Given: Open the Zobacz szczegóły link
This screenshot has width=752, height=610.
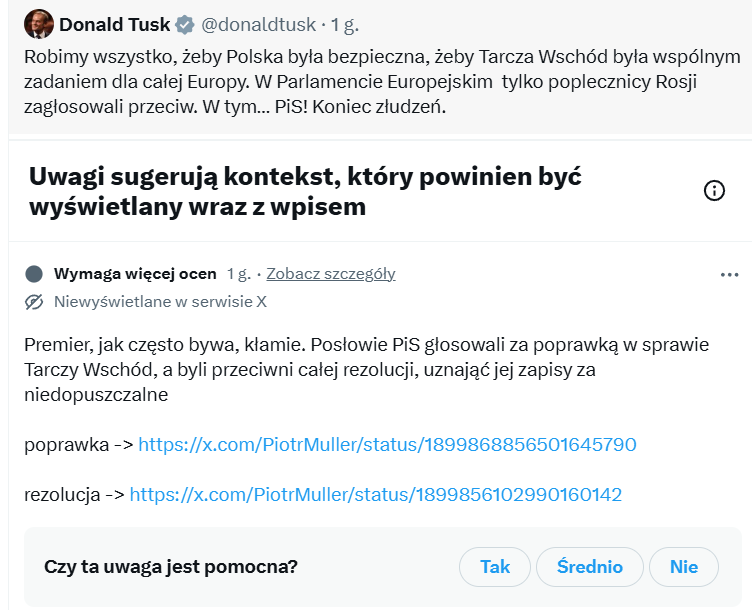Looking at the screenshot, I should 330,274.
